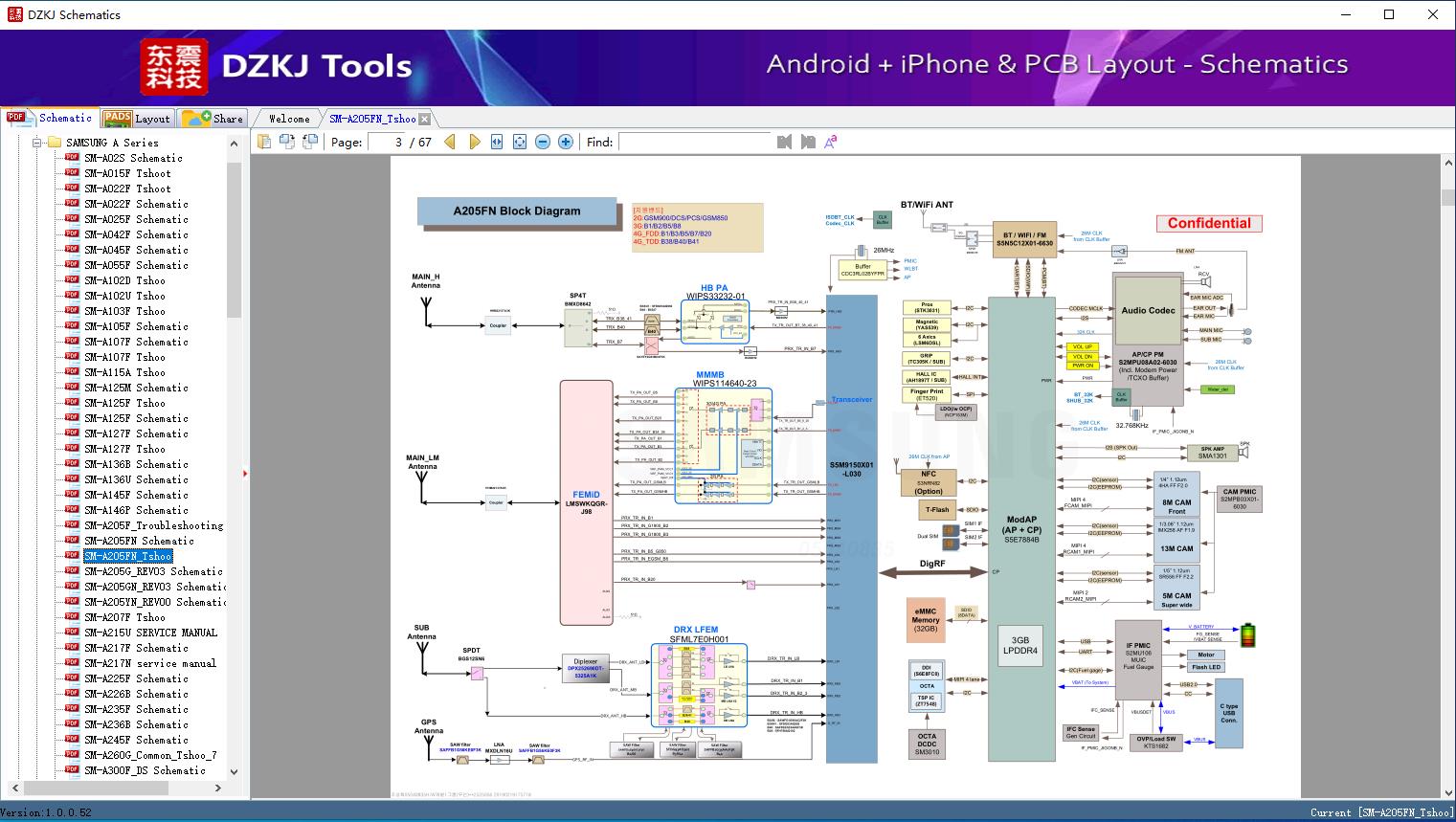The height and width of the screenshot is (822, 1456).
Task: Select SM-A217N service manual
Action: (x=150, y=663)
